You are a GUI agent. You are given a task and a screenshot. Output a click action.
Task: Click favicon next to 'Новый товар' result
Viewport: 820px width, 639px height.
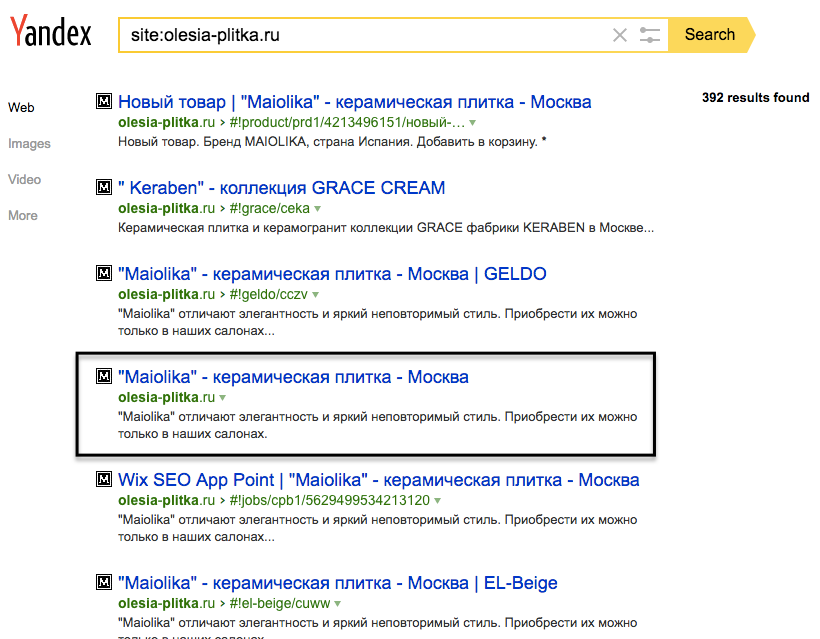[104, 101]
